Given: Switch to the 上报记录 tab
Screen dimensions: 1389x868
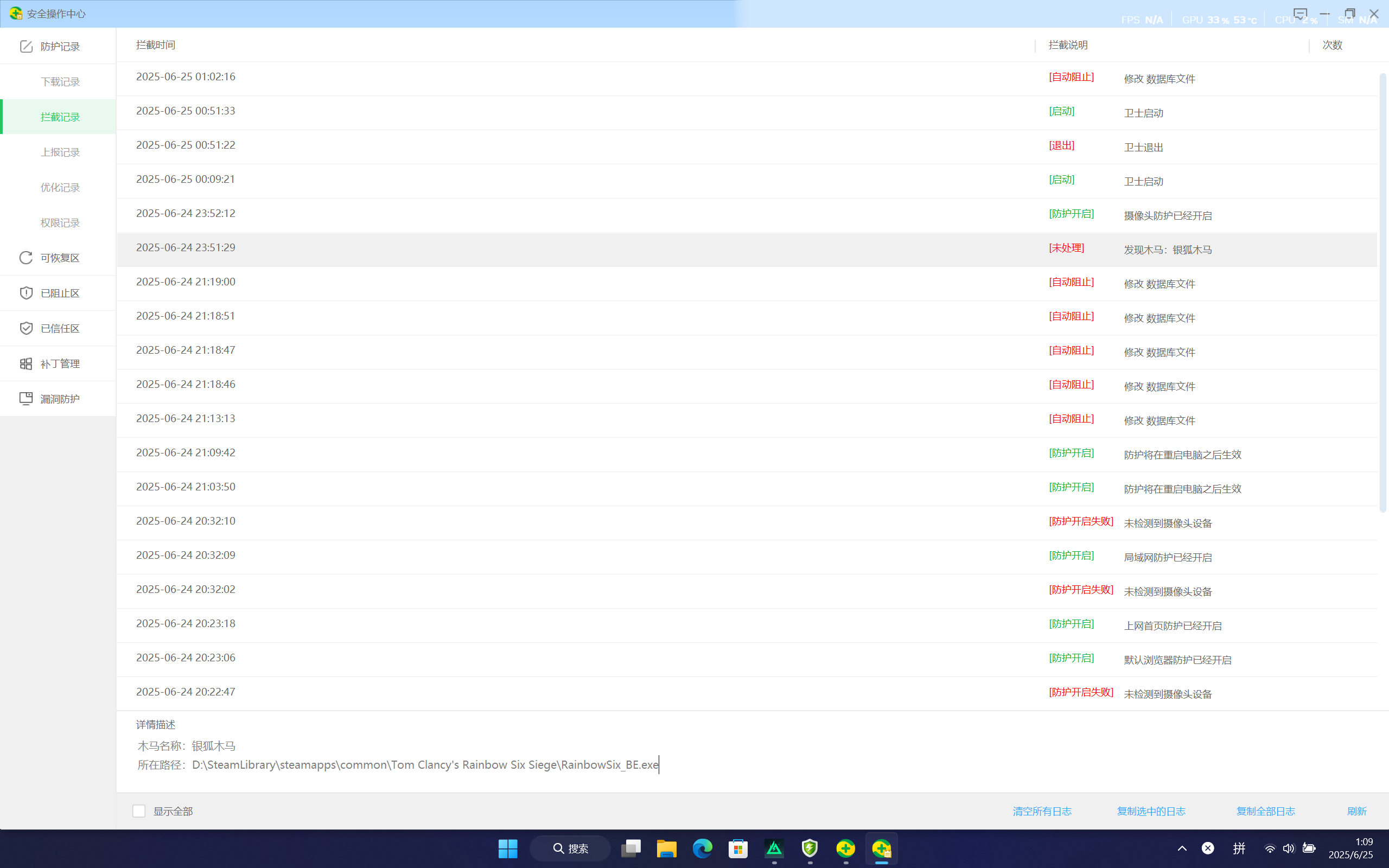Looking at the screenshot, I should tap(60, 152).
